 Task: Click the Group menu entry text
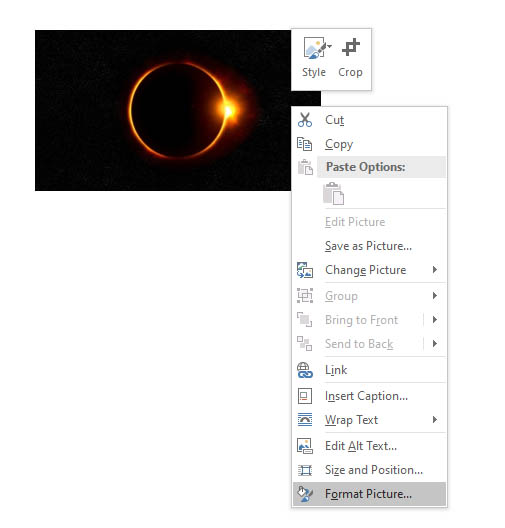(x=341, y=296)
